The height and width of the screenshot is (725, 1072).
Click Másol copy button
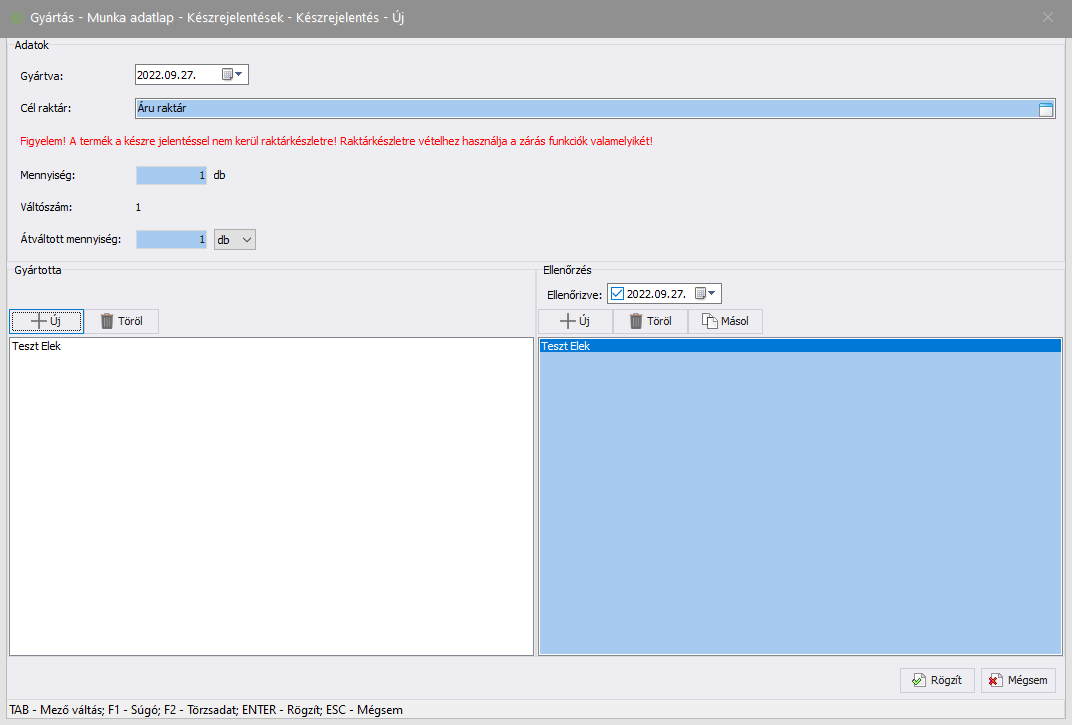pos(725,321)
